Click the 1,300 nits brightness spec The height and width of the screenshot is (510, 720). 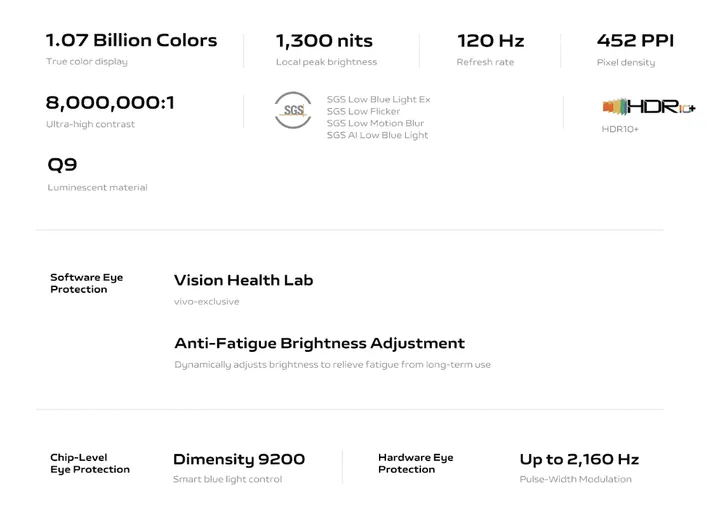tap(324, 41)
